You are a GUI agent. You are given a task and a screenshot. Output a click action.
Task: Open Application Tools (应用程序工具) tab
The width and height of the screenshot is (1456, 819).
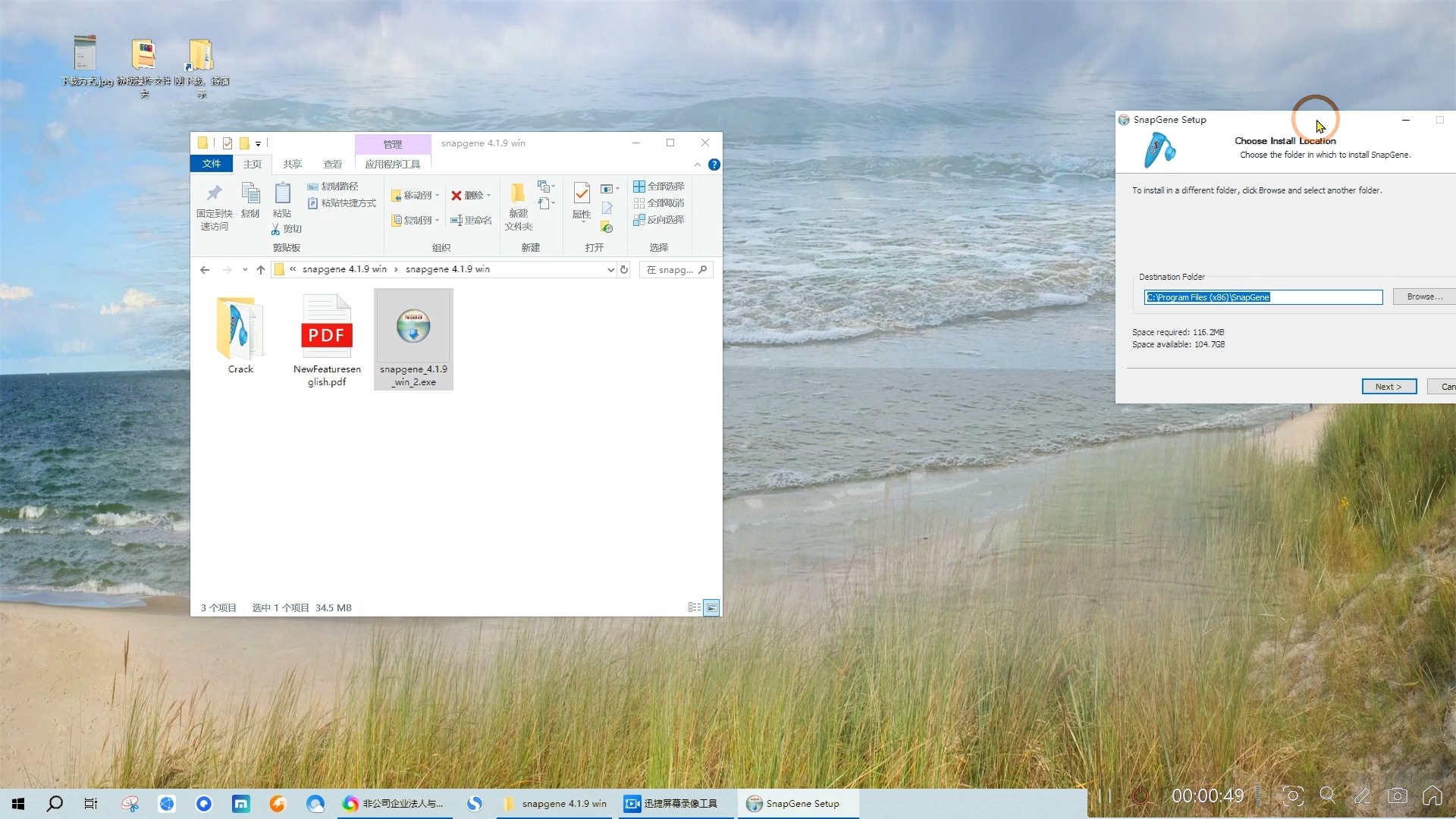tap(392, 164)
